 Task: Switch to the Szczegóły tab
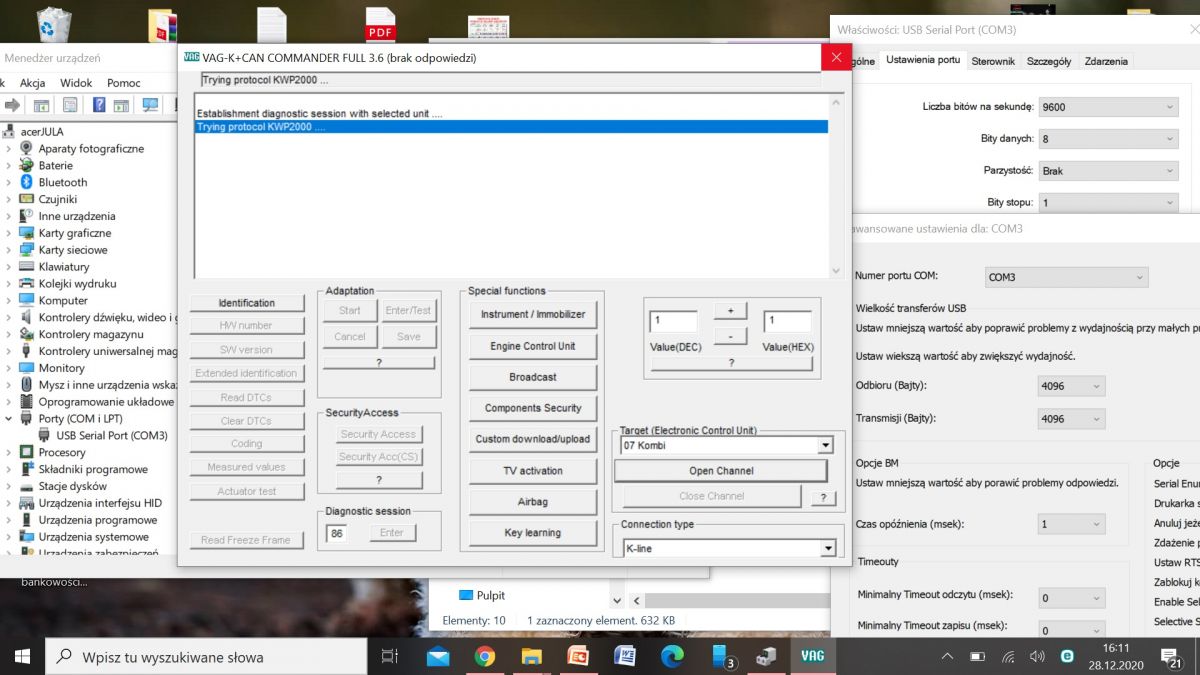[x=1049, y=61]
